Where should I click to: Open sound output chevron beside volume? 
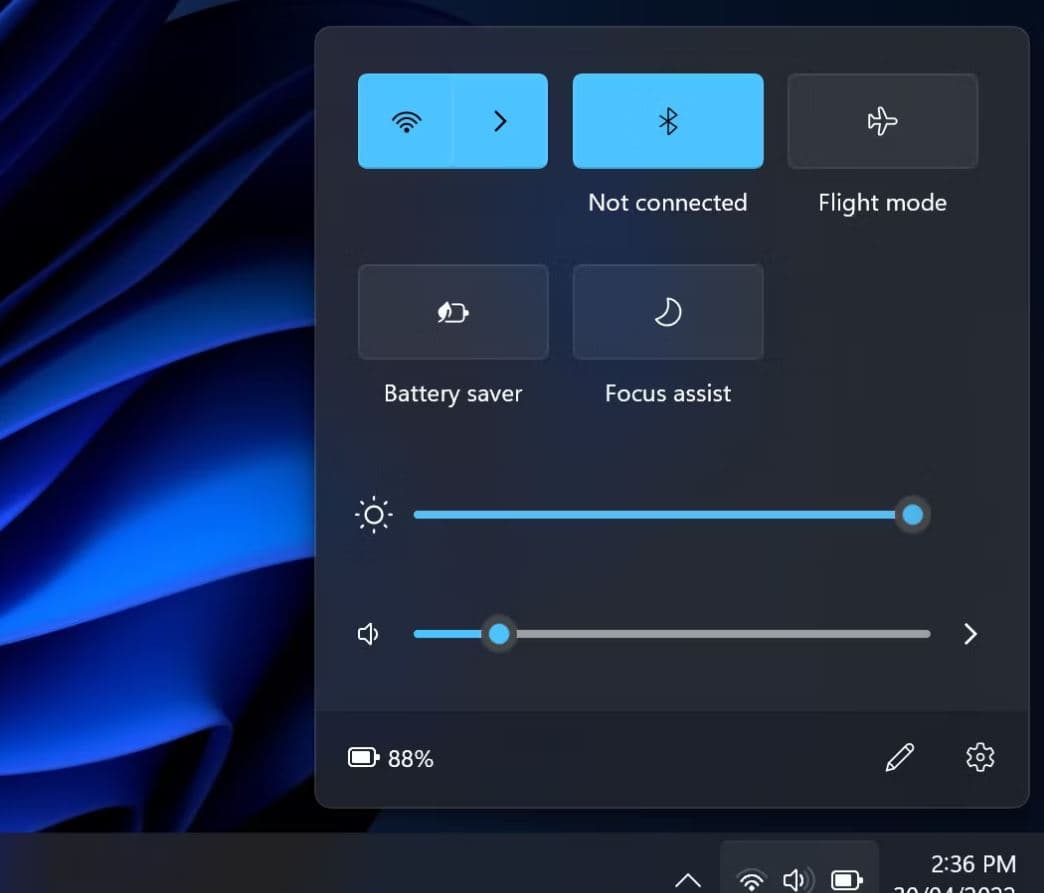tap(970, 634)
